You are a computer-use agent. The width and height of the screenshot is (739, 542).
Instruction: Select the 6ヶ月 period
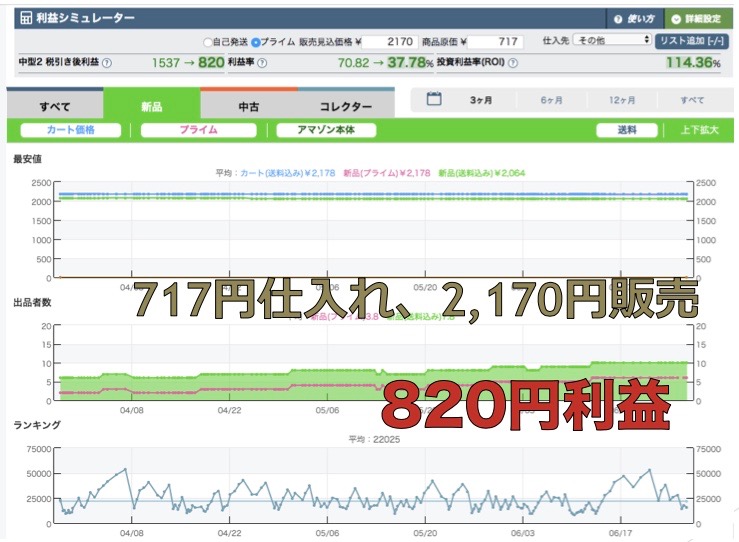point(551,100)
